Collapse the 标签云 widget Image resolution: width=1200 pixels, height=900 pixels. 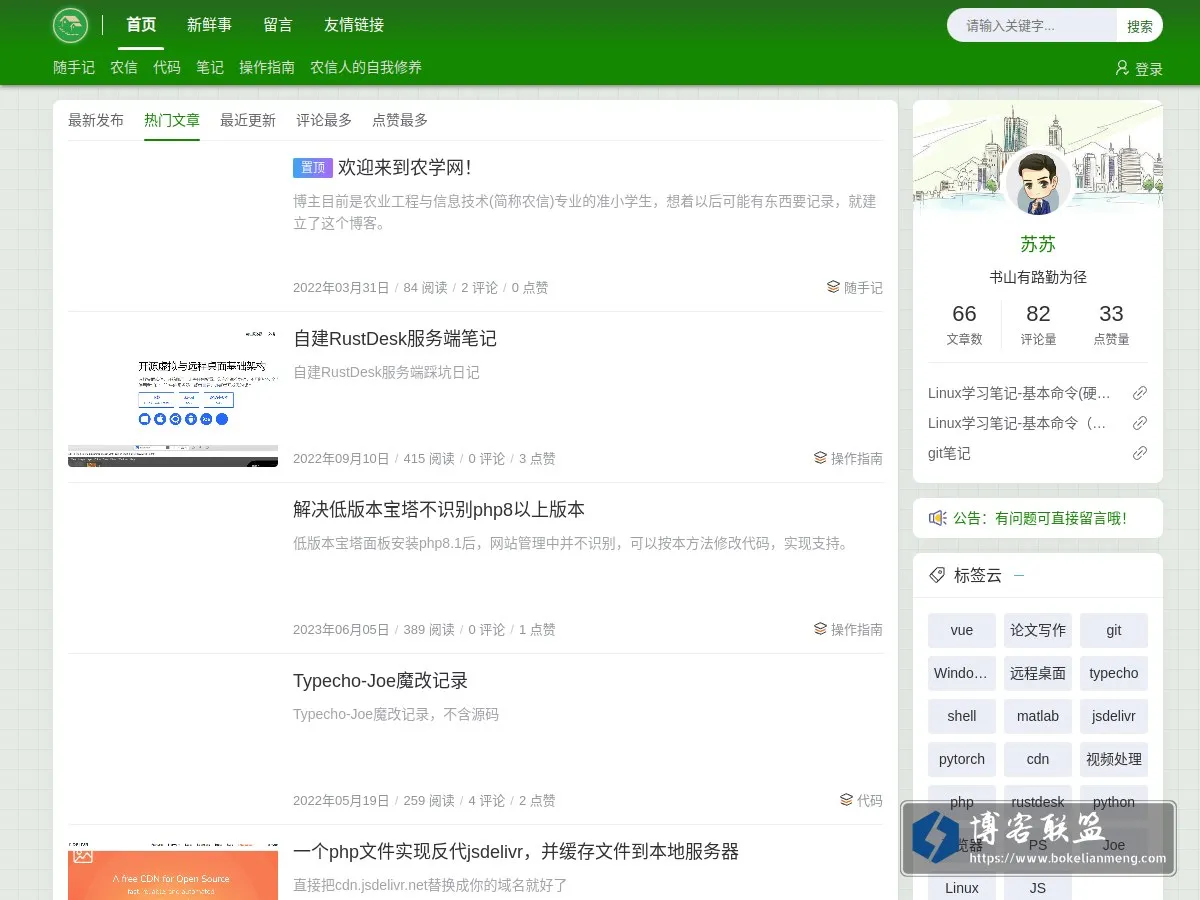click(1019, 575)
